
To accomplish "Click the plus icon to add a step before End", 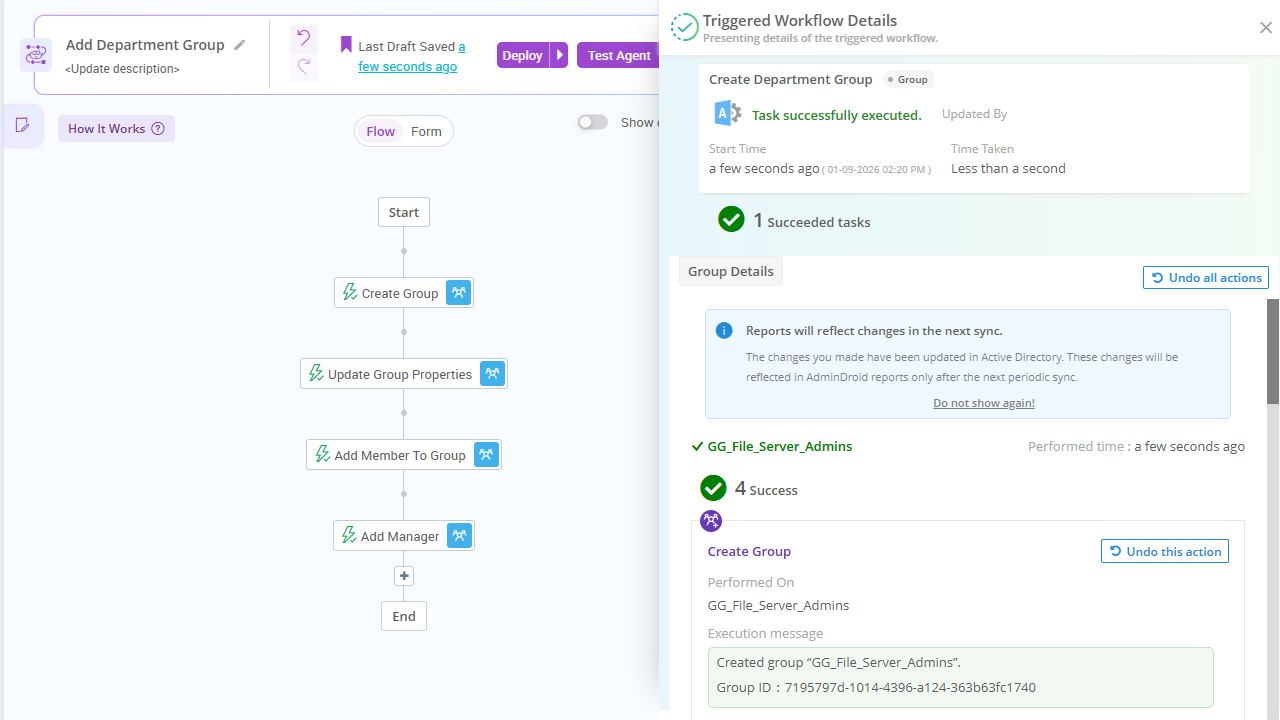I will pos(404,576).
